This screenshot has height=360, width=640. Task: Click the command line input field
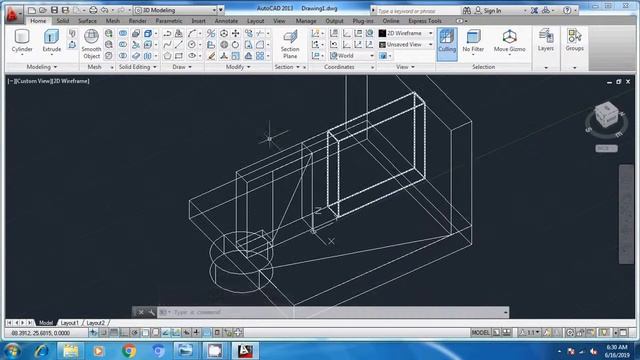[333, 312]
